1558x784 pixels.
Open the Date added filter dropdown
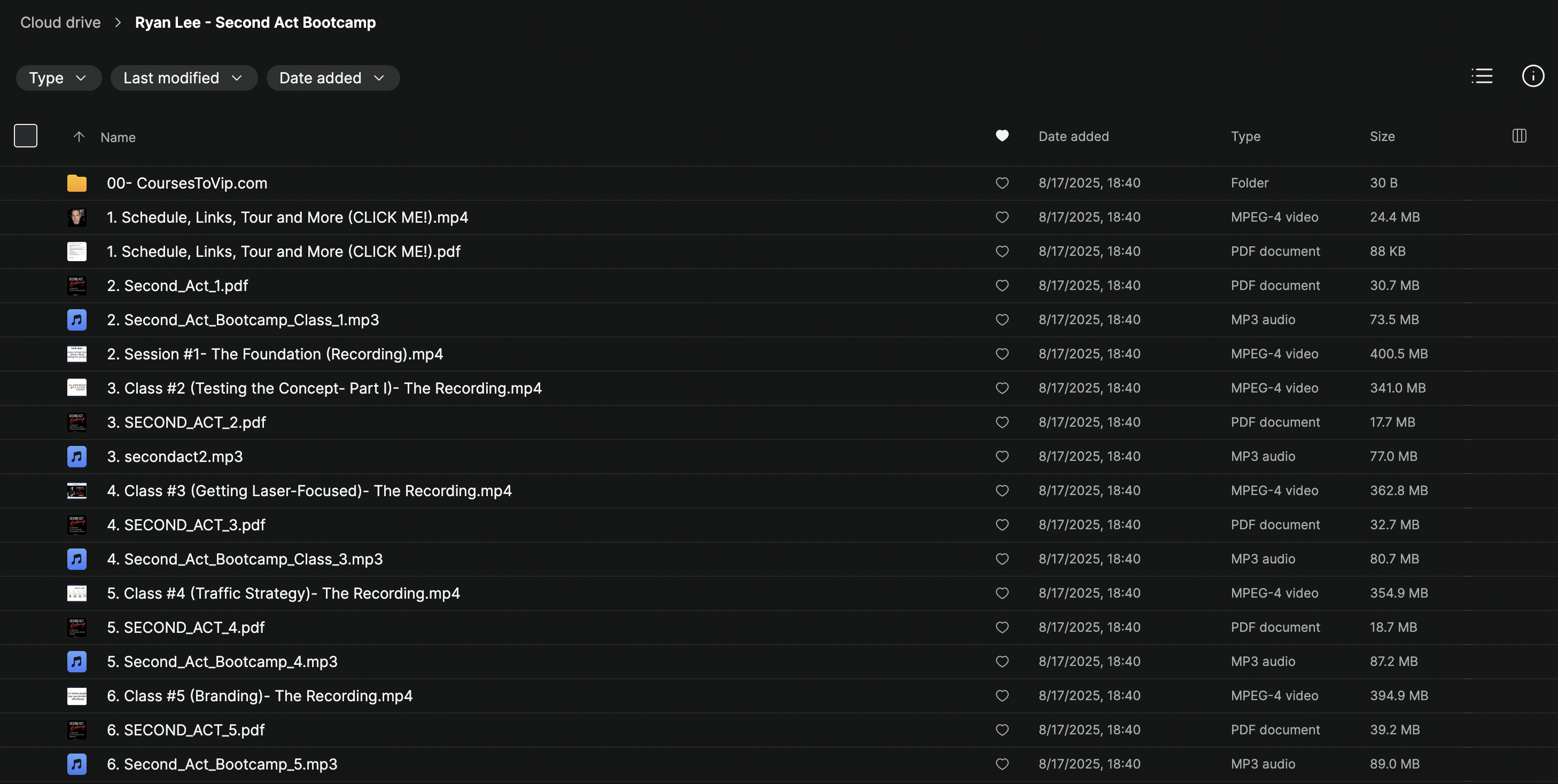tap(333, 78)
